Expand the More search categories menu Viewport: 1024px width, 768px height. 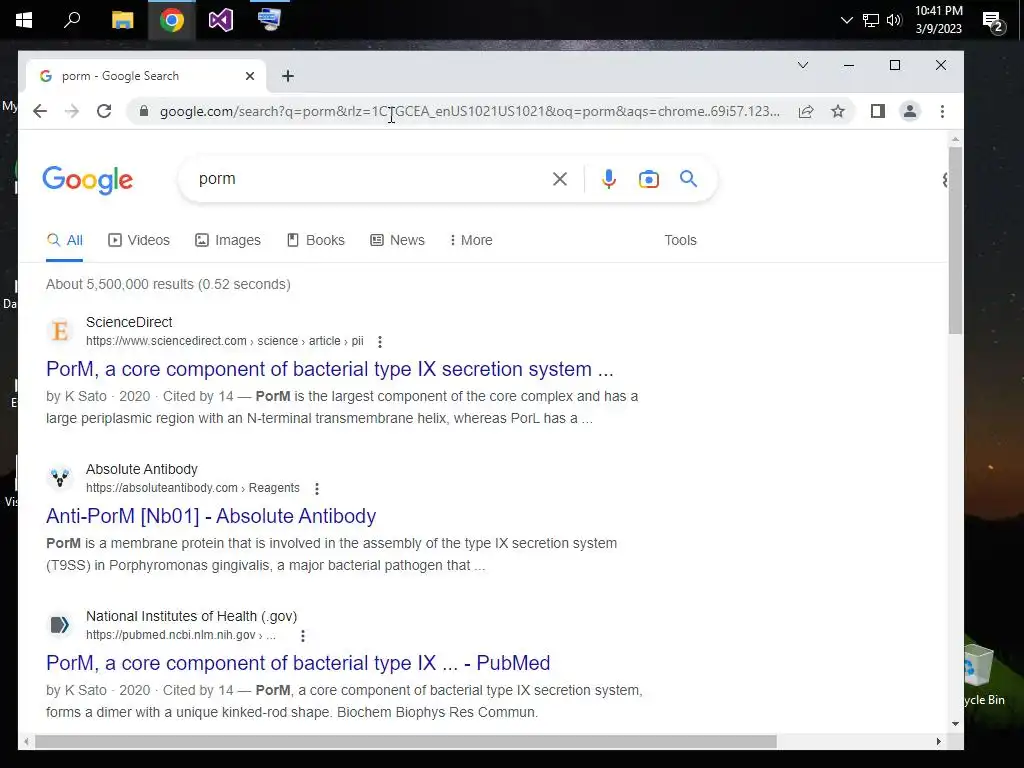(x=471, y=240)
